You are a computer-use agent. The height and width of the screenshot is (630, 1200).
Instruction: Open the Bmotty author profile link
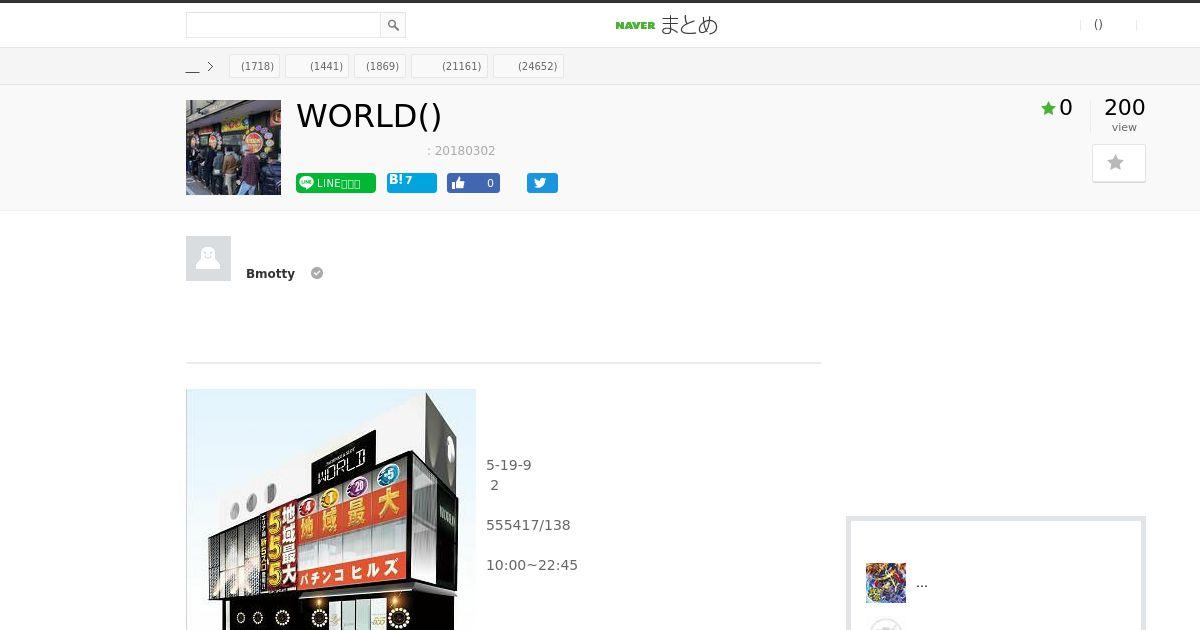[x=270, y=273]
